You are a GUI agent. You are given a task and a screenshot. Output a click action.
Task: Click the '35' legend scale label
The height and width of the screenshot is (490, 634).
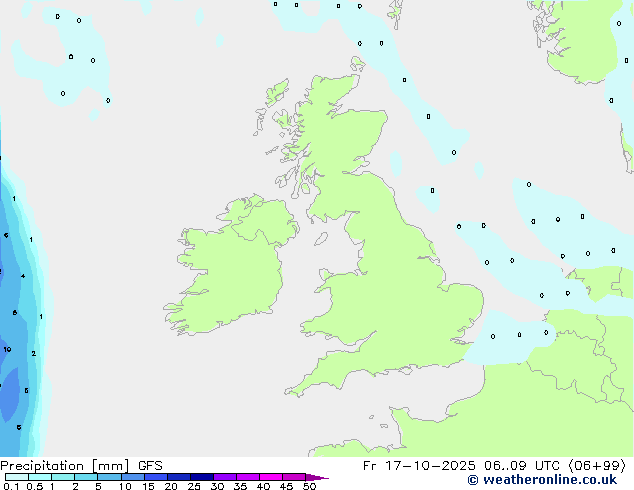(240, 486)
